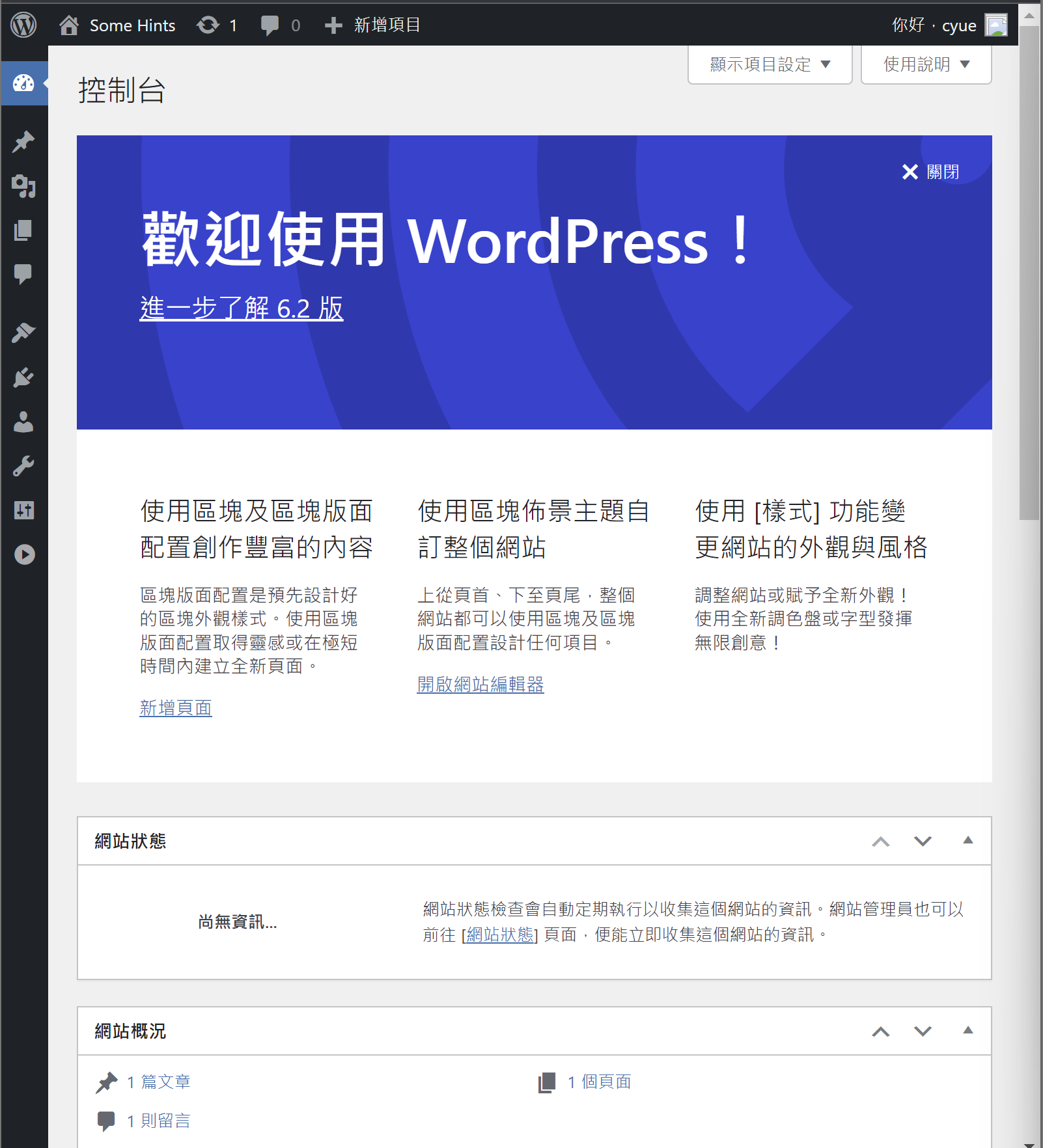
Task: Open the Users icon in the sidebar
Action: click(23, 422)
